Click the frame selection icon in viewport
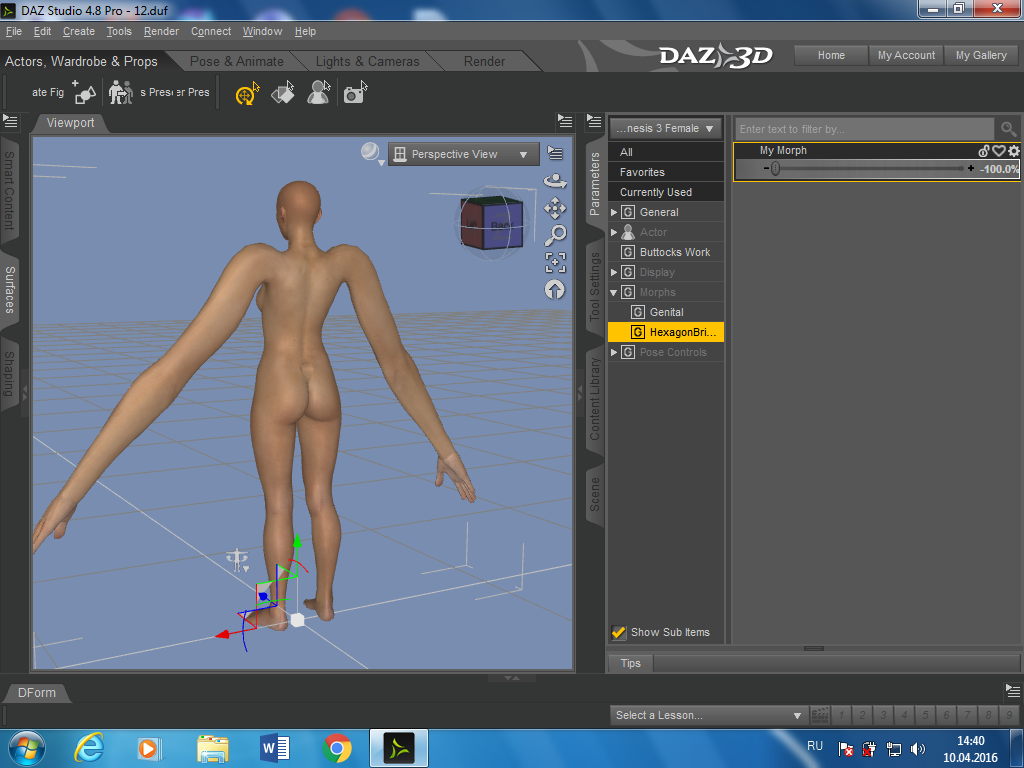1024x768 pixels. point(555,262)
